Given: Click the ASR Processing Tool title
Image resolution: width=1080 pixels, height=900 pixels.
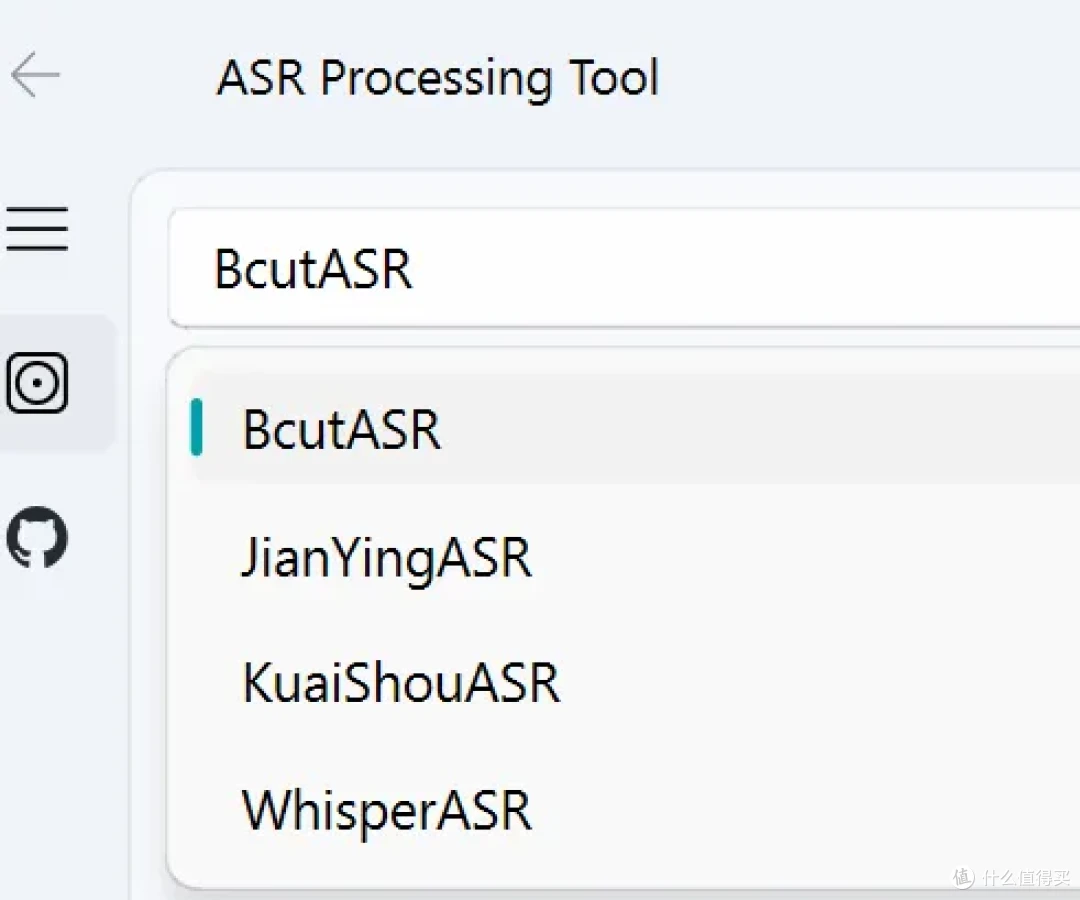Looking at the screenshot, I should [x=438, y=78].
